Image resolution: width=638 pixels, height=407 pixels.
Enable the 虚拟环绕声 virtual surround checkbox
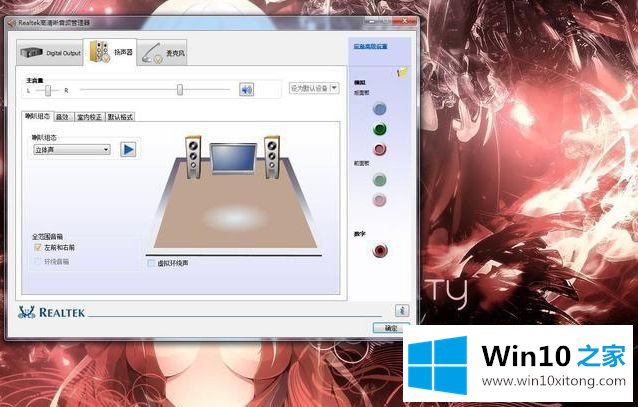point(151,263)
